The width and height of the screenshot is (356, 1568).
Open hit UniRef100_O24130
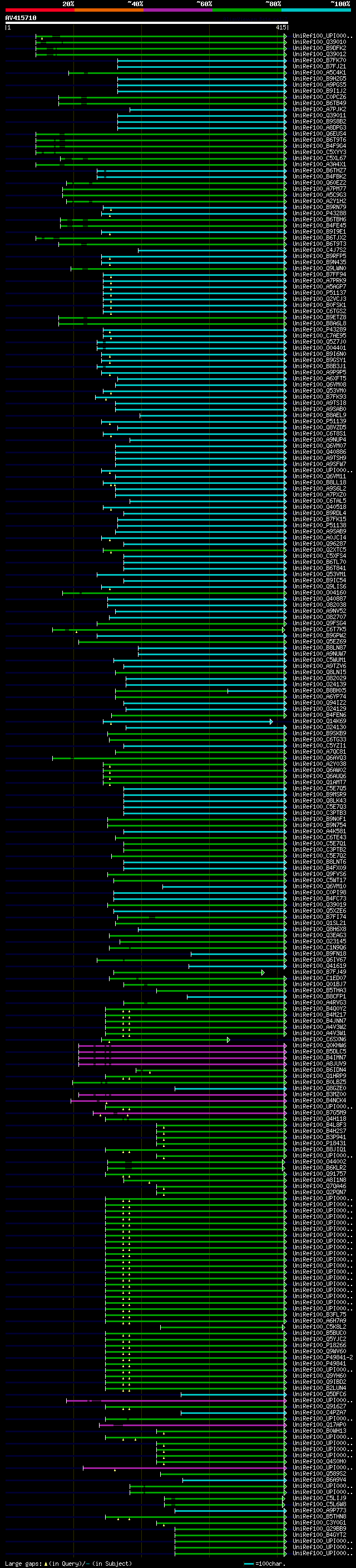point(319,728)
